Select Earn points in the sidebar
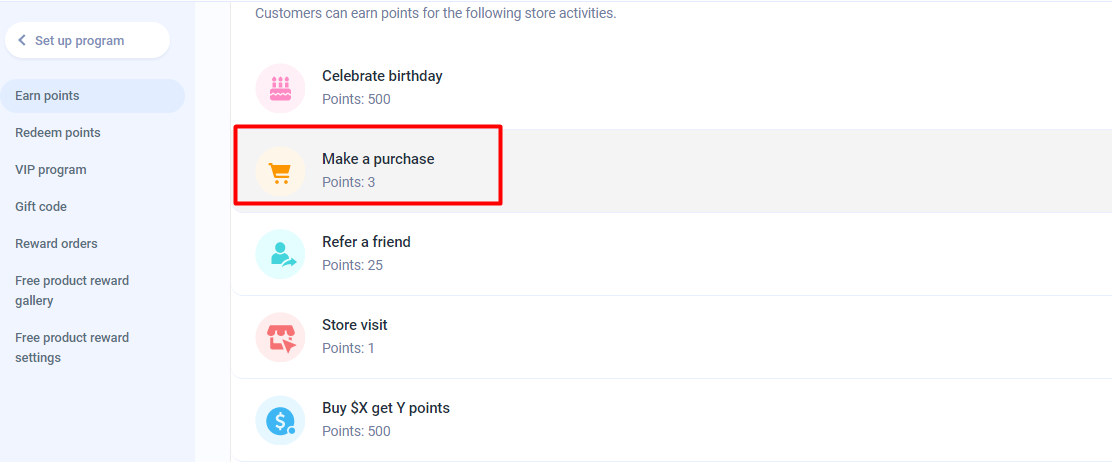This screenshot has height=462, width=1112. click(47, 96)
